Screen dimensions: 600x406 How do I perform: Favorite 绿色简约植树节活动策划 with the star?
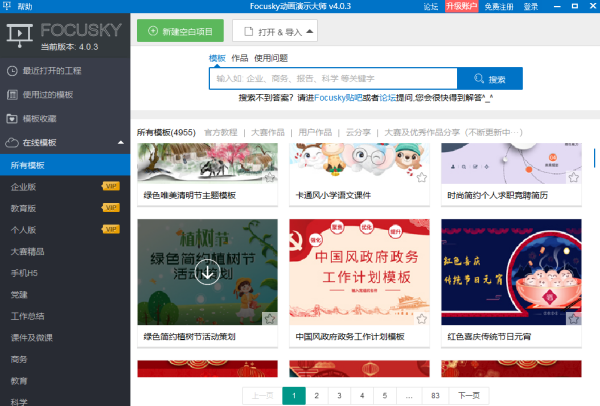pos(270,319)
